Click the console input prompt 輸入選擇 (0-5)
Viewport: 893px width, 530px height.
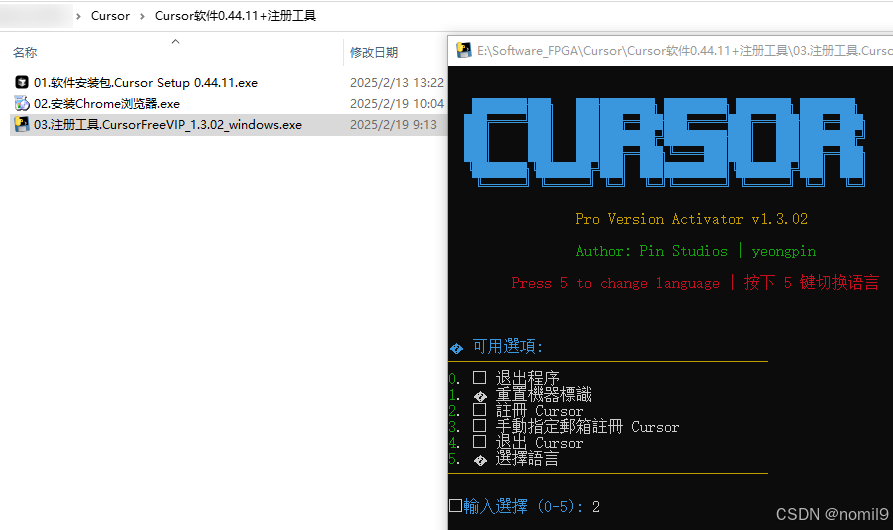[523, 506]
